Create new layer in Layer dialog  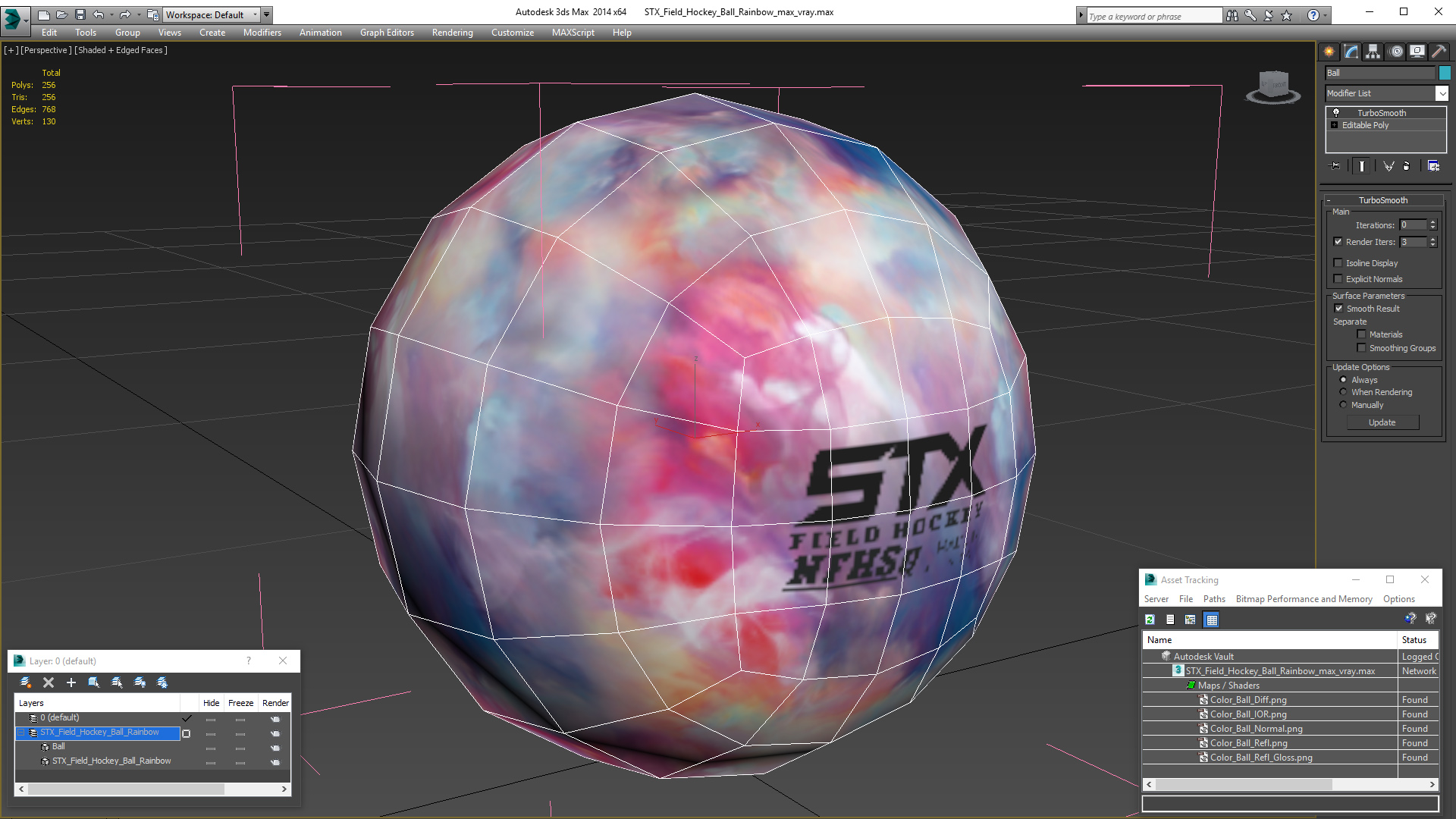tap(26, 682)
